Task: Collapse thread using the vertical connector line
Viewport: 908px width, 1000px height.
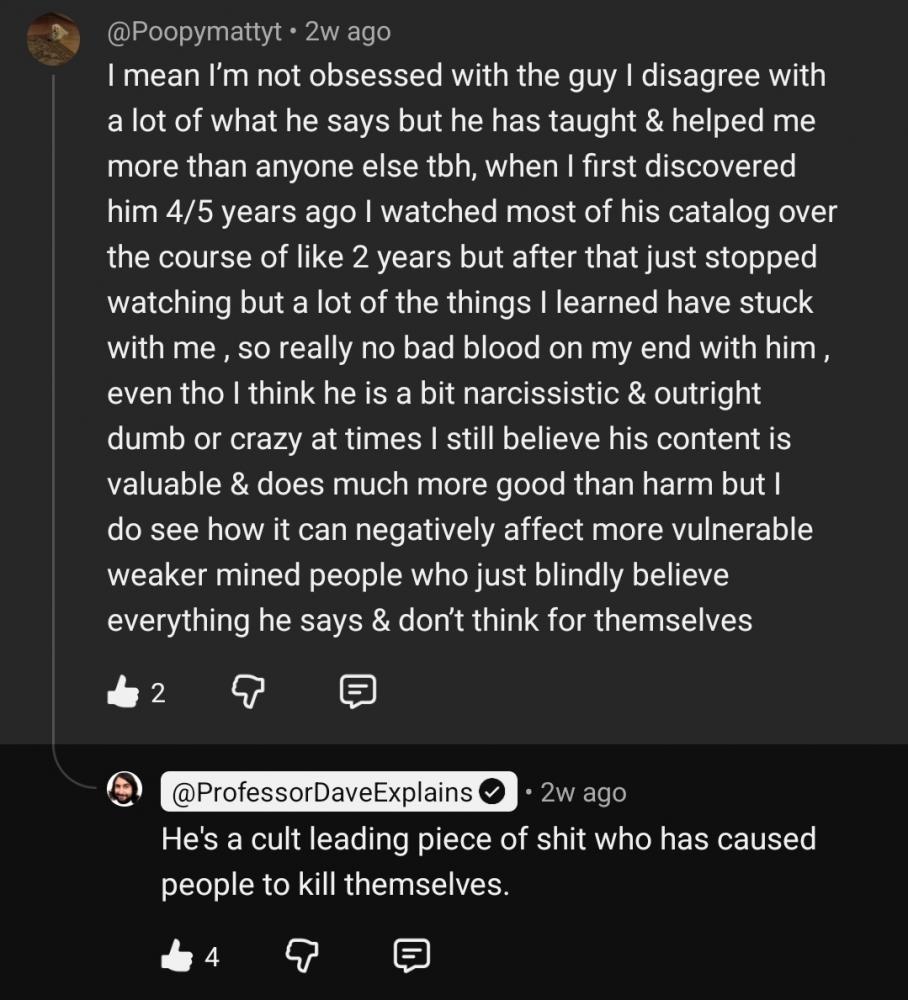Action: (54, 400)
